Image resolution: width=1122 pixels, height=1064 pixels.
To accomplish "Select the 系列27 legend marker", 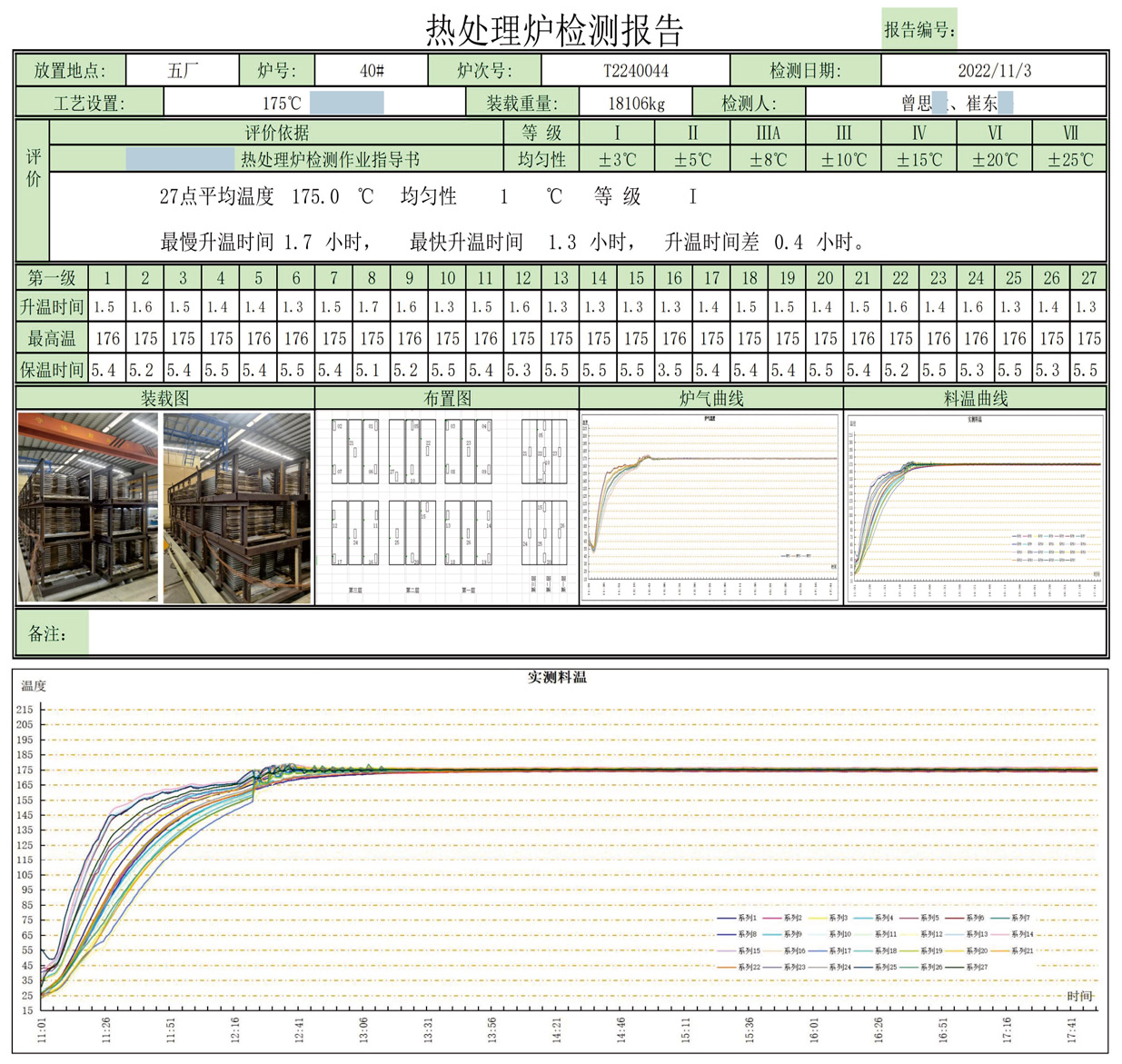I will click(x=955, y=968).
